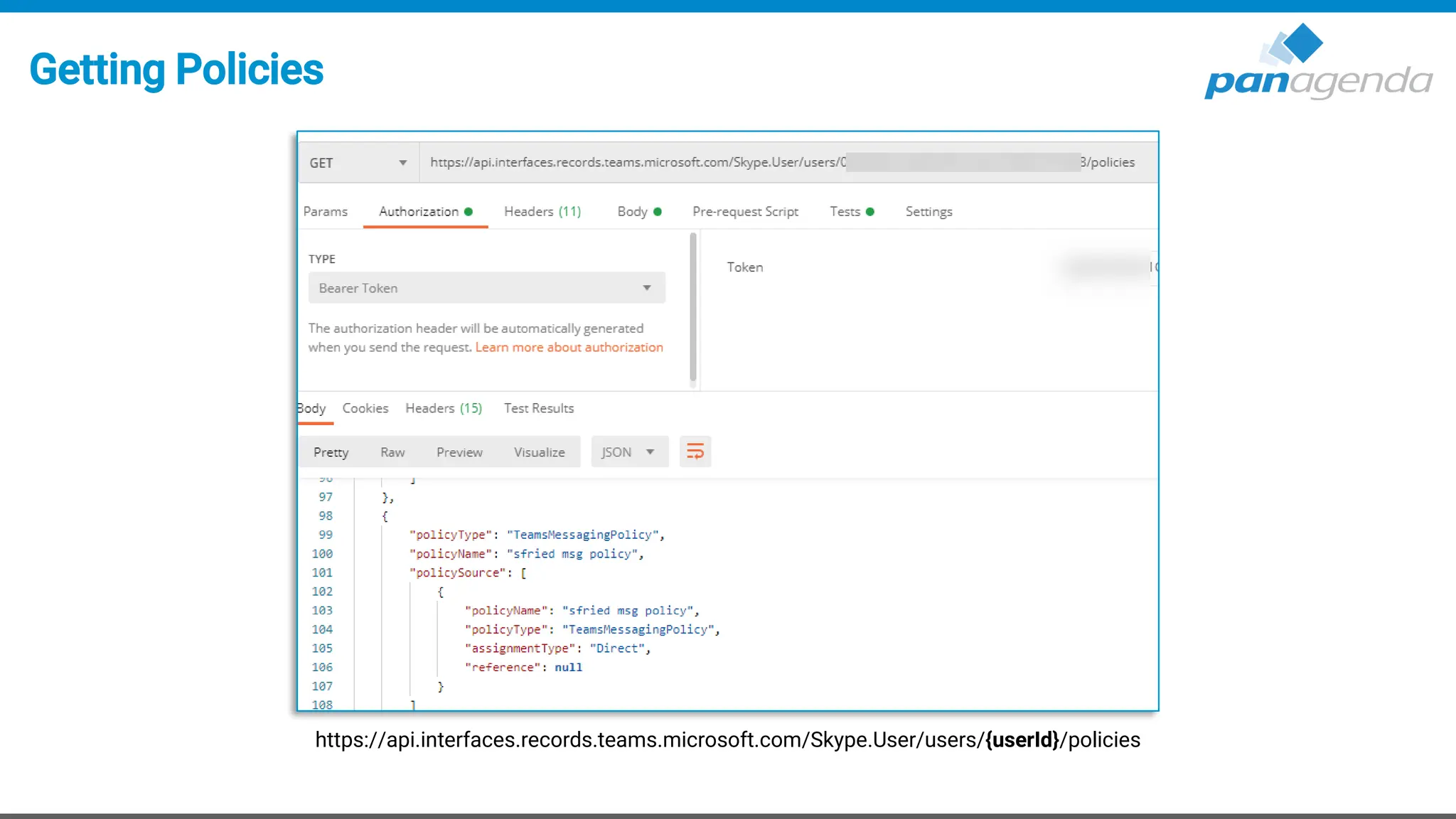
Task: Open the JSON format dropdown
Action: click(x=629, y=452)
